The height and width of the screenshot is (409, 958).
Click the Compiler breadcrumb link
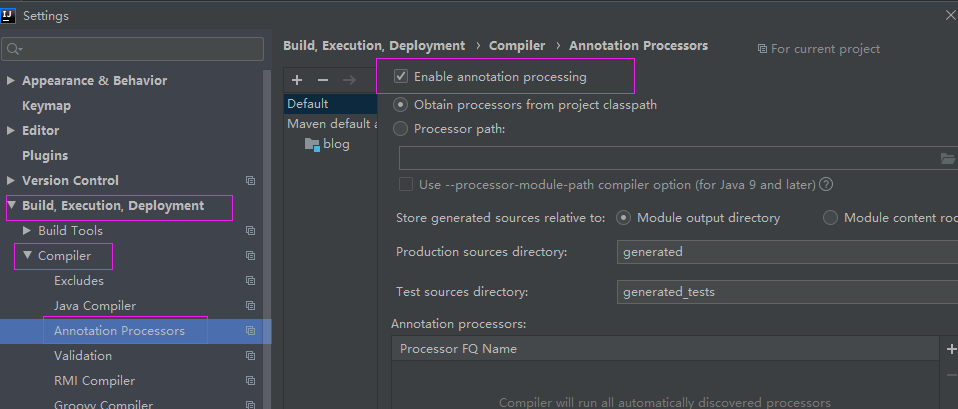coord(517,45)
